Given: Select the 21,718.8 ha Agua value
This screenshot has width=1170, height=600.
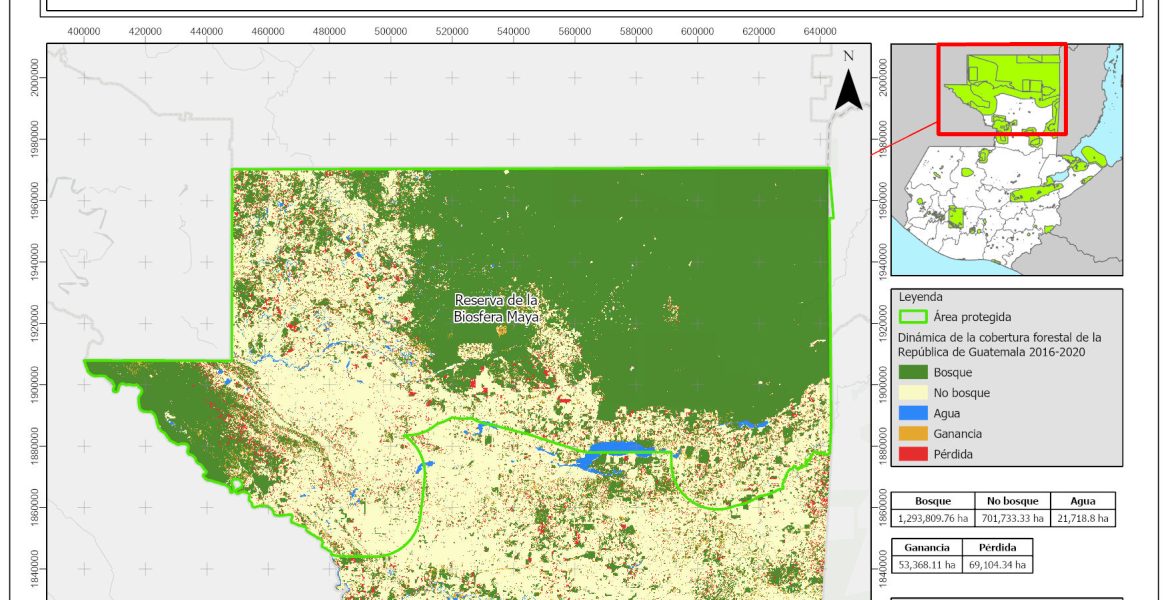Looking at the screenshot, I should pyautogui.click(x=1080, y=518).
